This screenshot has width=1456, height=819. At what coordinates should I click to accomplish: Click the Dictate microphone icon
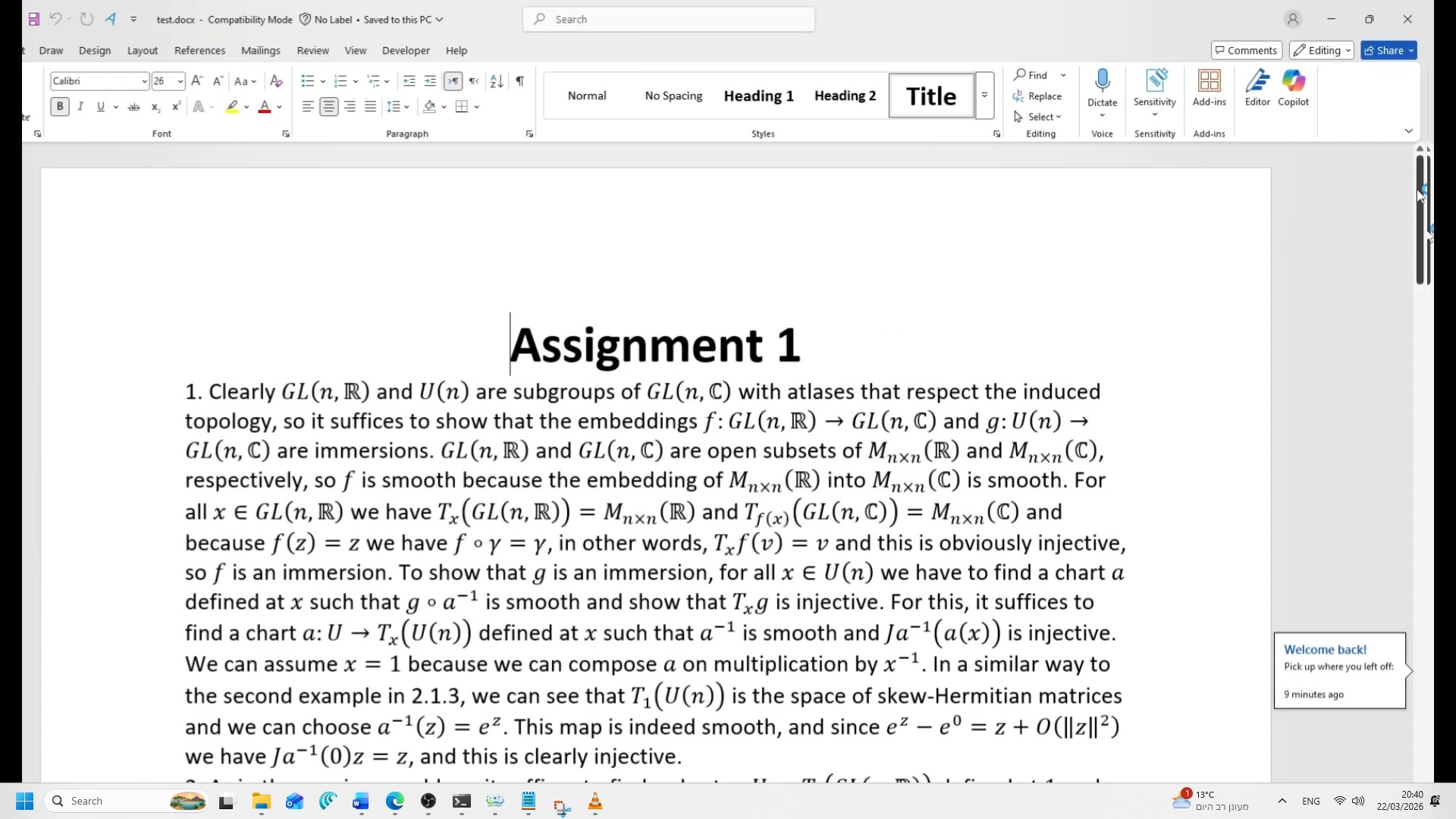click(1102, 81)
